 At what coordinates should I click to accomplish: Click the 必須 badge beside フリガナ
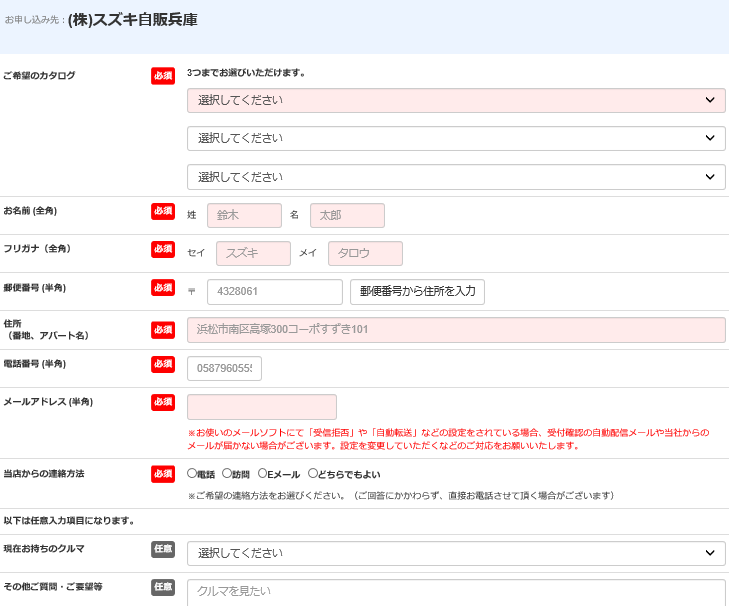163,249
